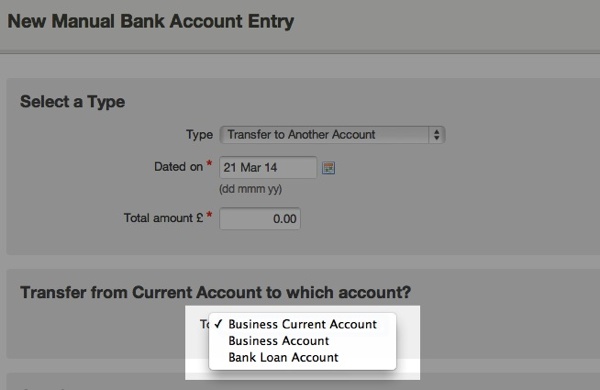The width and height of the screenshot is (600, 390).
Task: Select Business Current Account from the list
Action: click(302, 324)
